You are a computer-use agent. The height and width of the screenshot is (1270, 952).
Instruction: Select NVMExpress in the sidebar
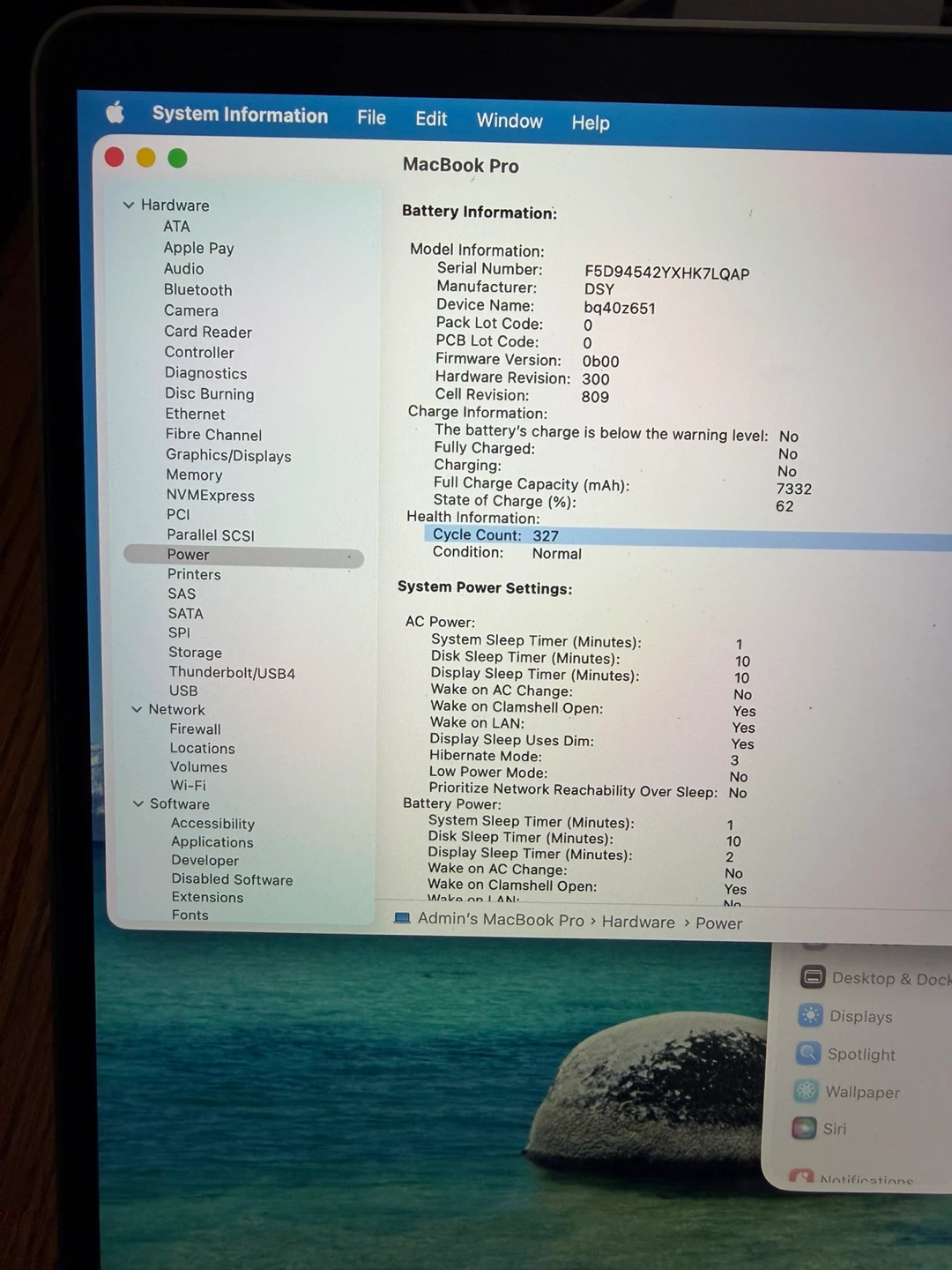tap(211, 496)
